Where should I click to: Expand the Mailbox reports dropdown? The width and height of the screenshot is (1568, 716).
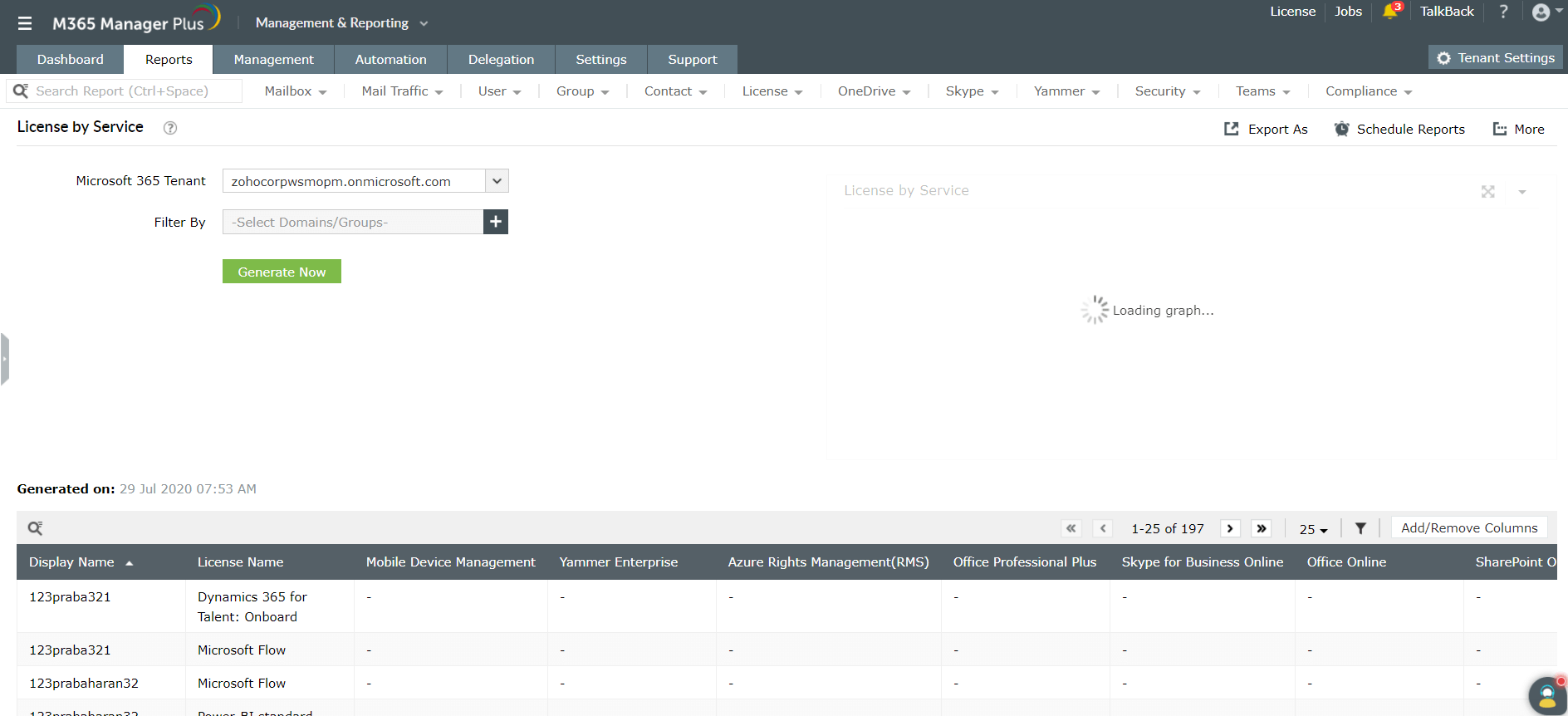click(x=295, y=91)
